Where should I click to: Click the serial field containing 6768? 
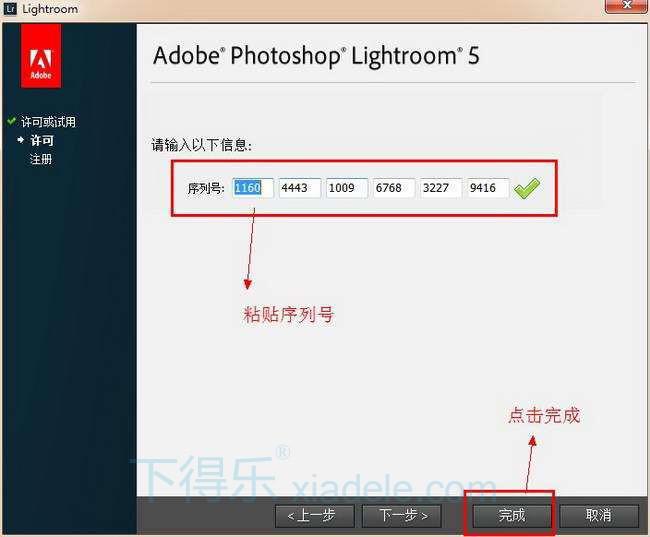coord(394,188)
